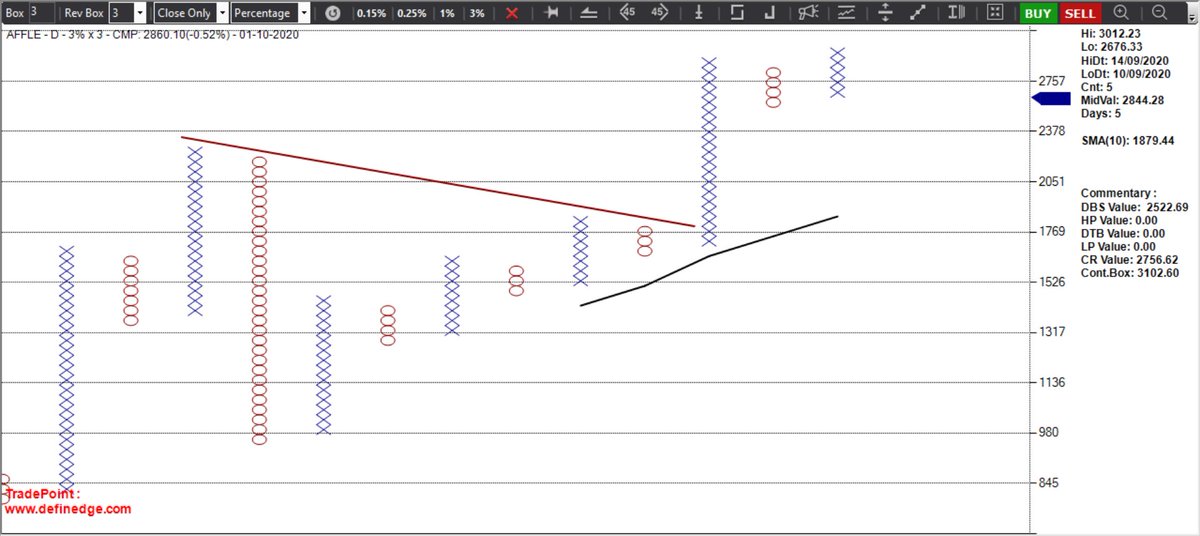Click the black SMA line on chart
Viewport: 1200px width, 536px height.
click(708, 257)
